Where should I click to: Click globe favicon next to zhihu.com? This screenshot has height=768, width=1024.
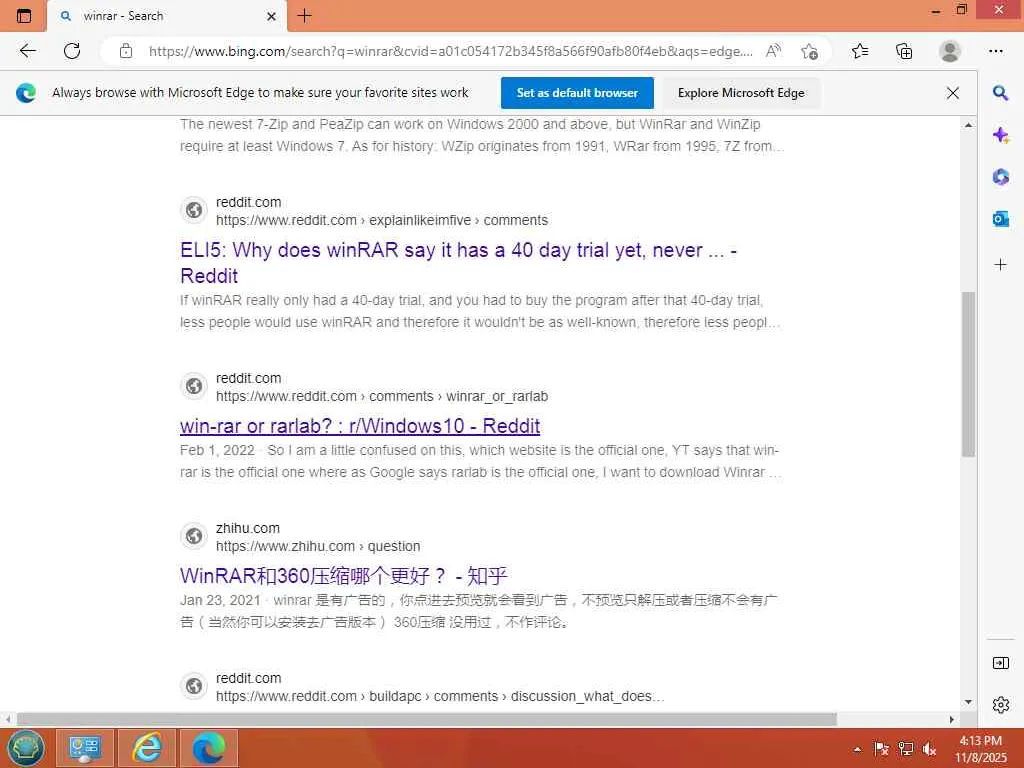coord(194,536)
